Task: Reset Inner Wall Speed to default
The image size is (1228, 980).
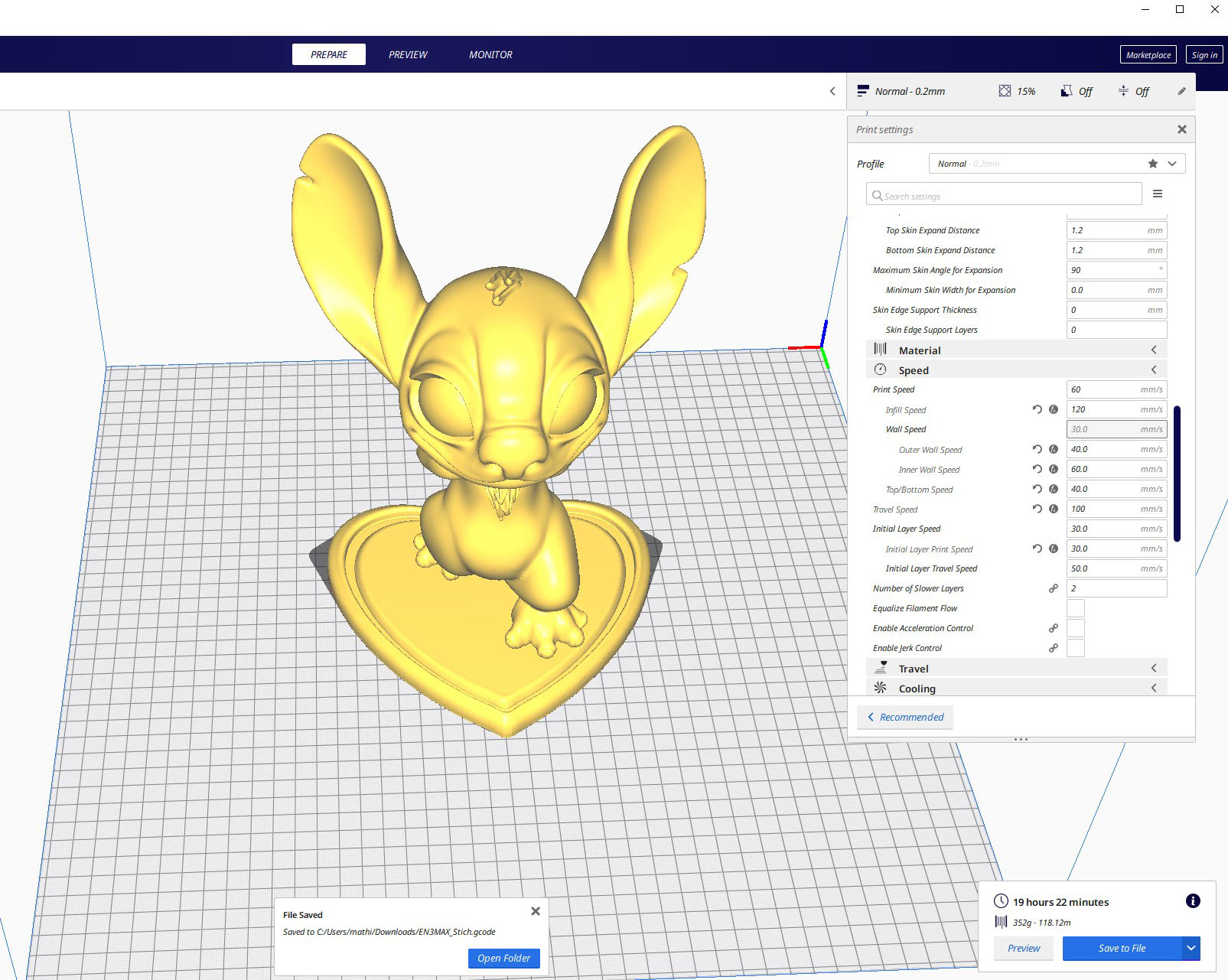Action: click(1037, 469)
